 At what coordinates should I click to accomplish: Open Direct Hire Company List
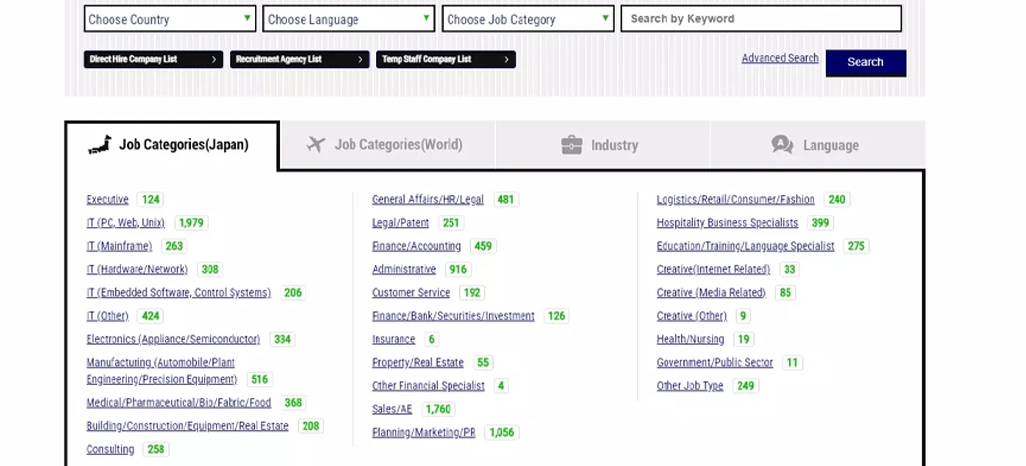tap(153, 60)
